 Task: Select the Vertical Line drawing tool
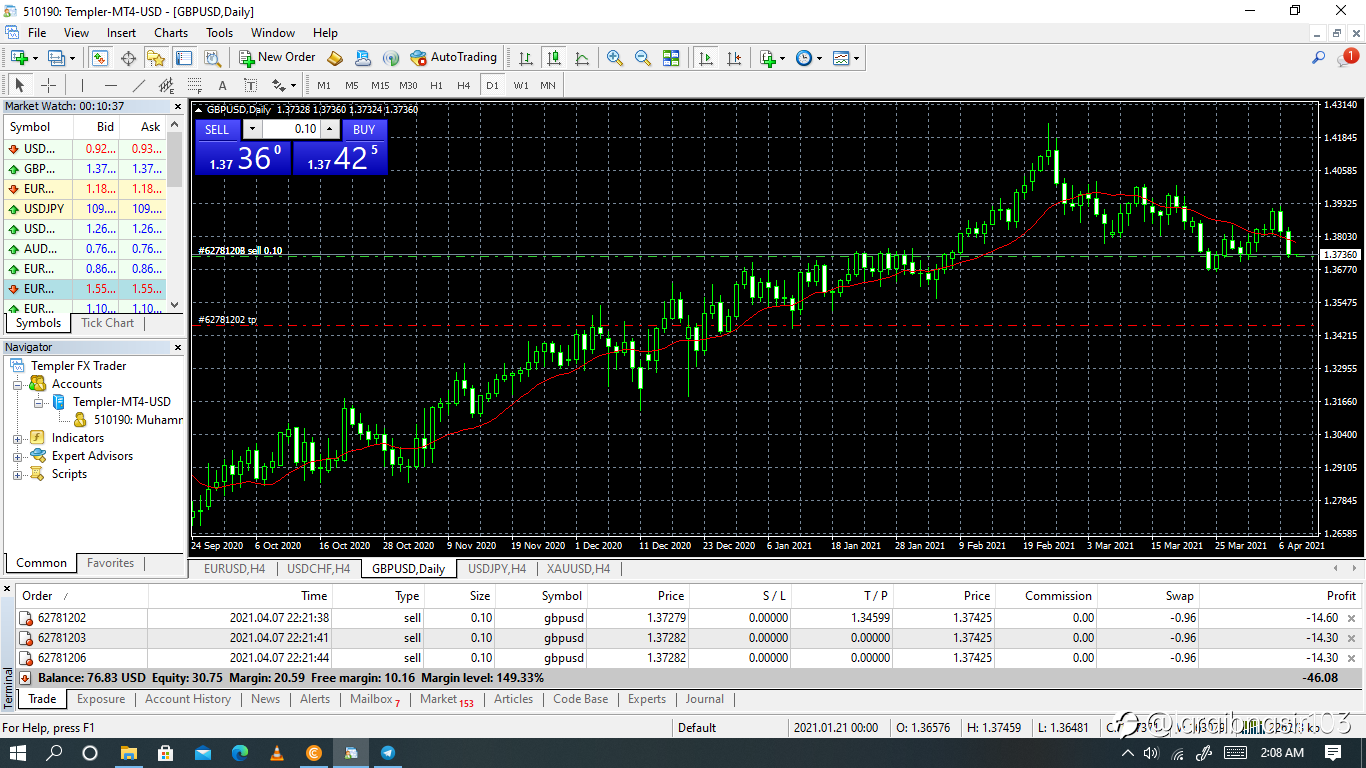82,85
